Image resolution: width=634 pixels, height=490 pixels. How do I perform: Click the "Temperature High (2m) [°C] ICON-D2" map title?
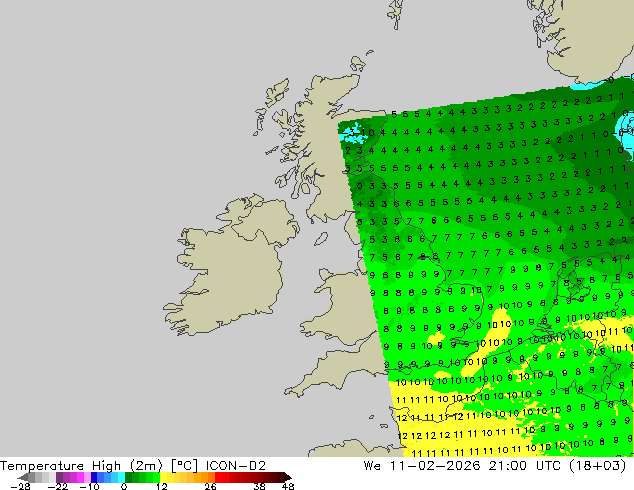(133, 466)
